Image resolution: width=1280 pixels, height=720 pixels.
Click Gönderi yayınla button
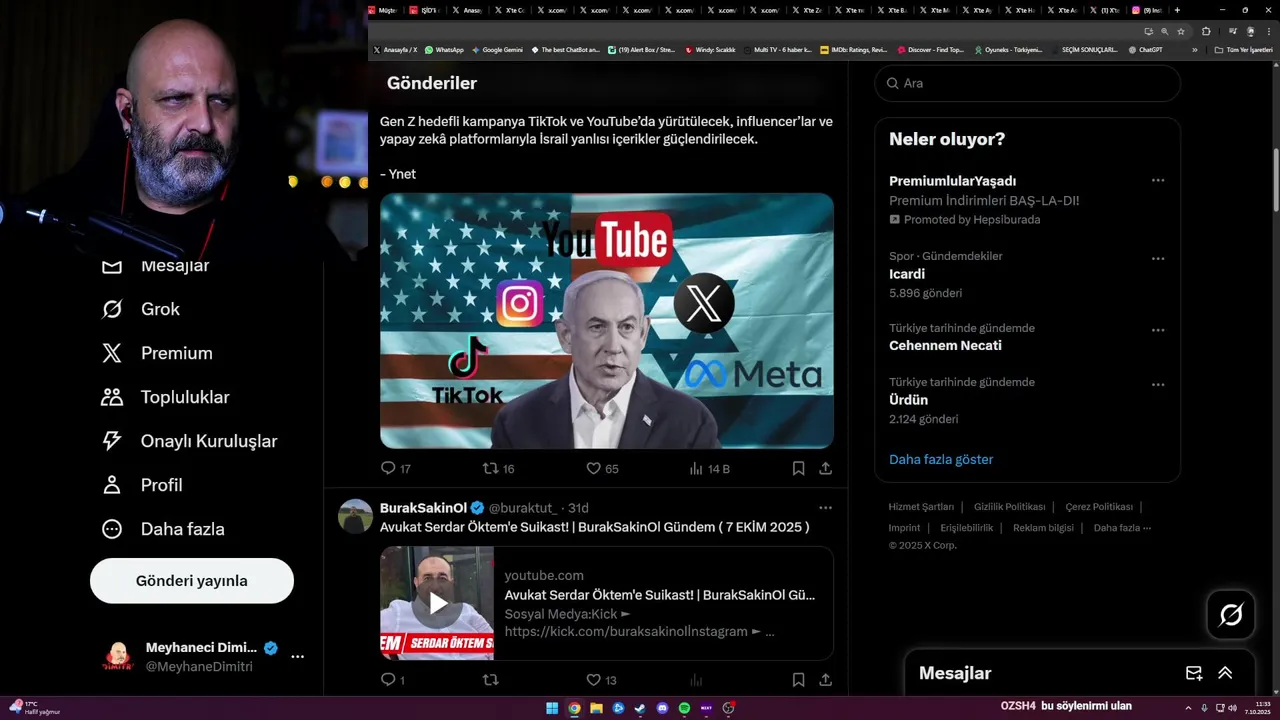(x=192, y=581)
